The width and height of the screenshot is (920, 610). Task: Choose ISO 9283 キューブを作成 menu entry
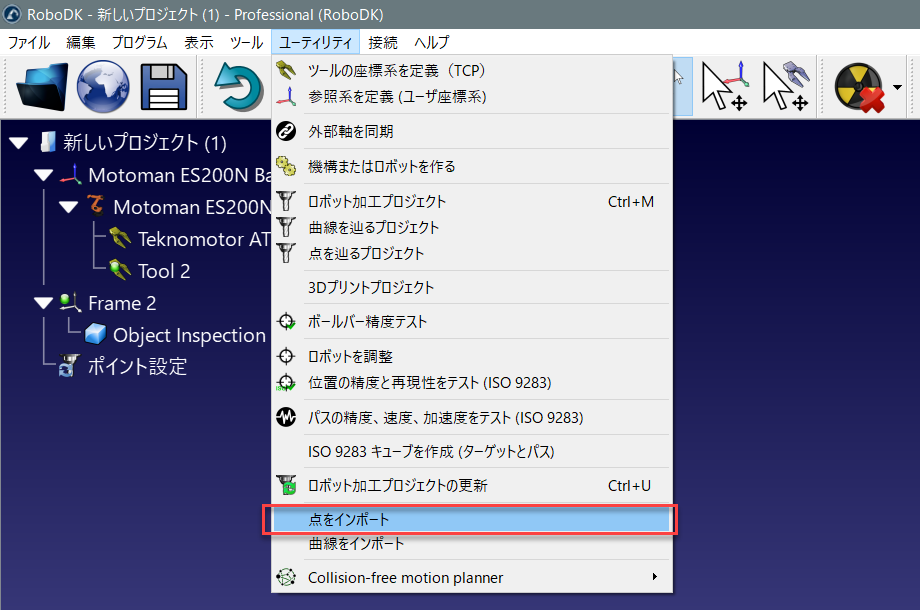tap(472, 452)
